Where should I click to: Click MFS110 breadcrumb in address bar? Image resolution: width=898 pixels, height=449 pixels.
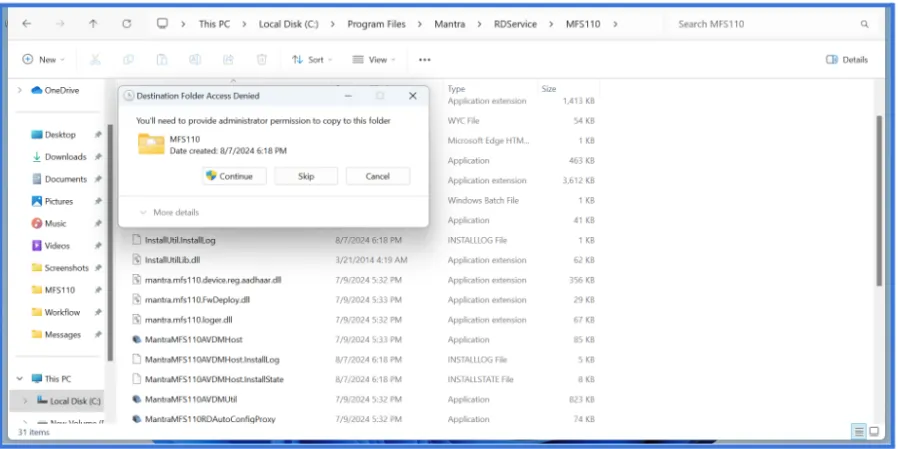pos(583,24)
